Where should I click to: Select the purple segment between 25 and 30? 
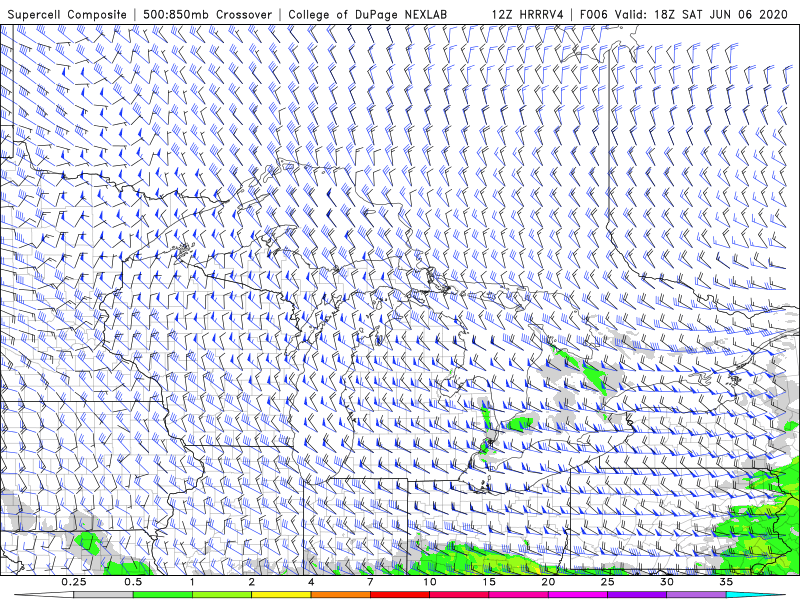pos(637,595)
